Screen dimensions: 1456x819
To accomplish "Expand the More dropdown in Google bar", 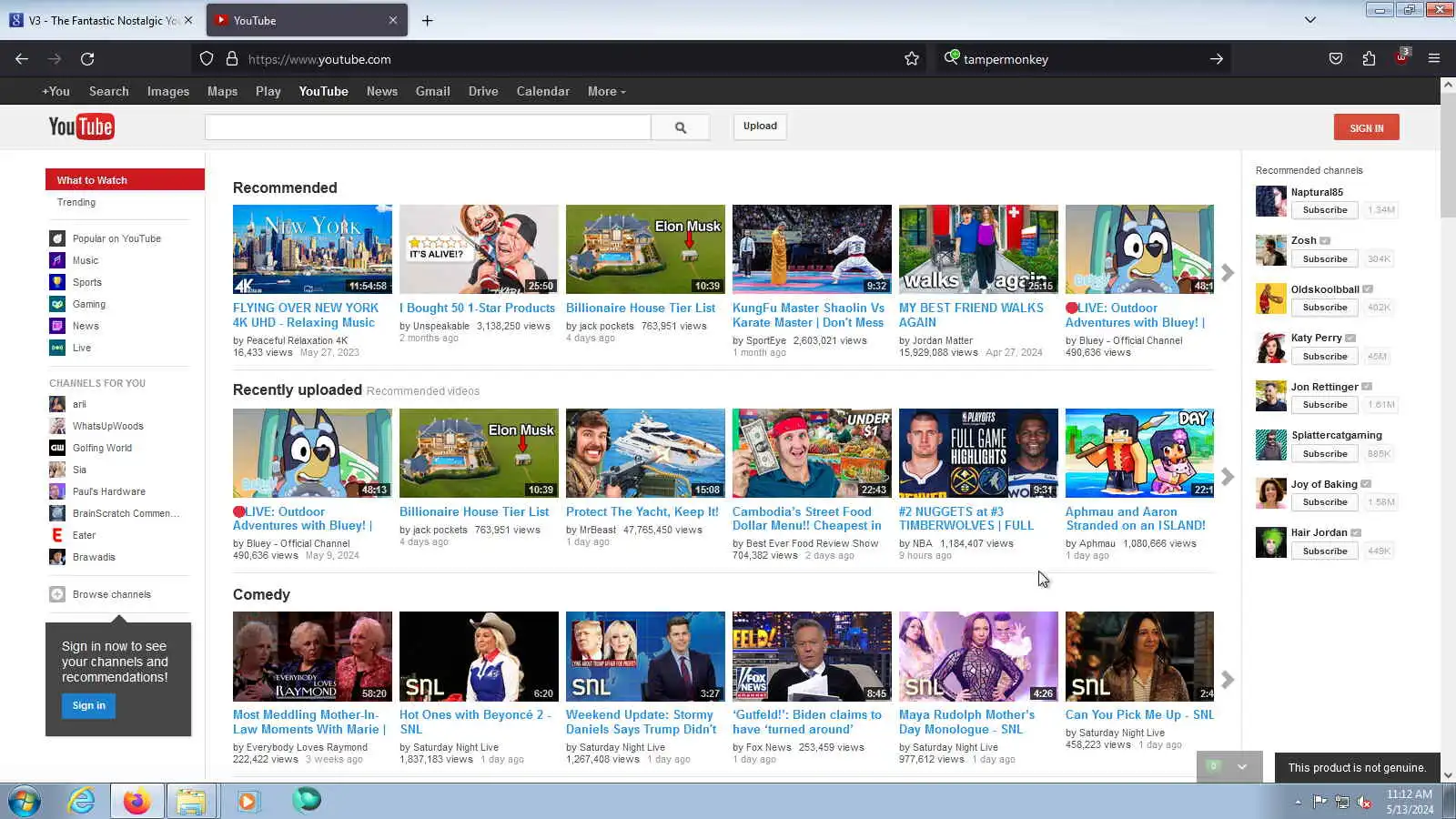I will pos(606,91).
